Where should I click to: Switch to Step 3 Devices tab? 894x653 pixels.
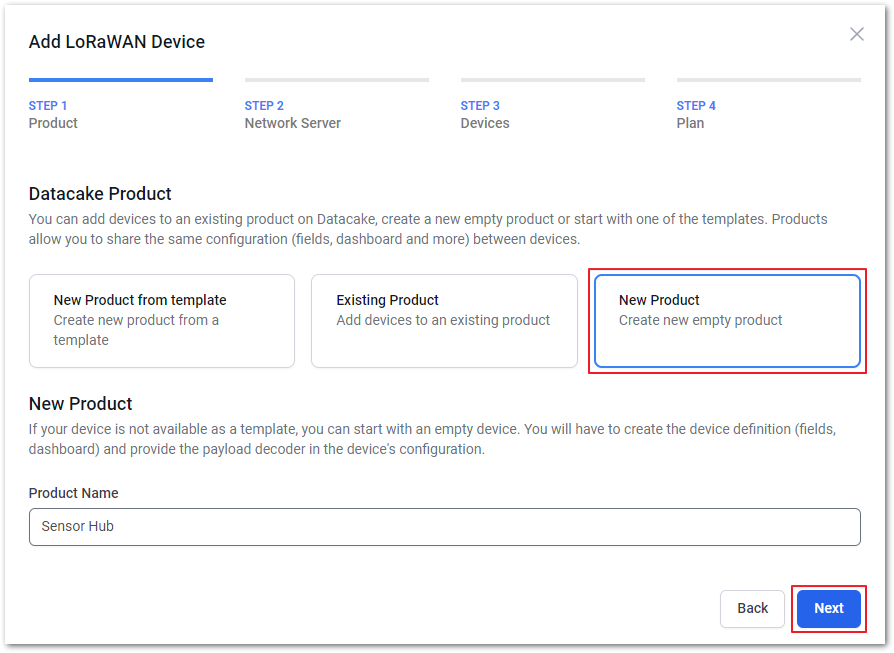click(x=485, y=115)
